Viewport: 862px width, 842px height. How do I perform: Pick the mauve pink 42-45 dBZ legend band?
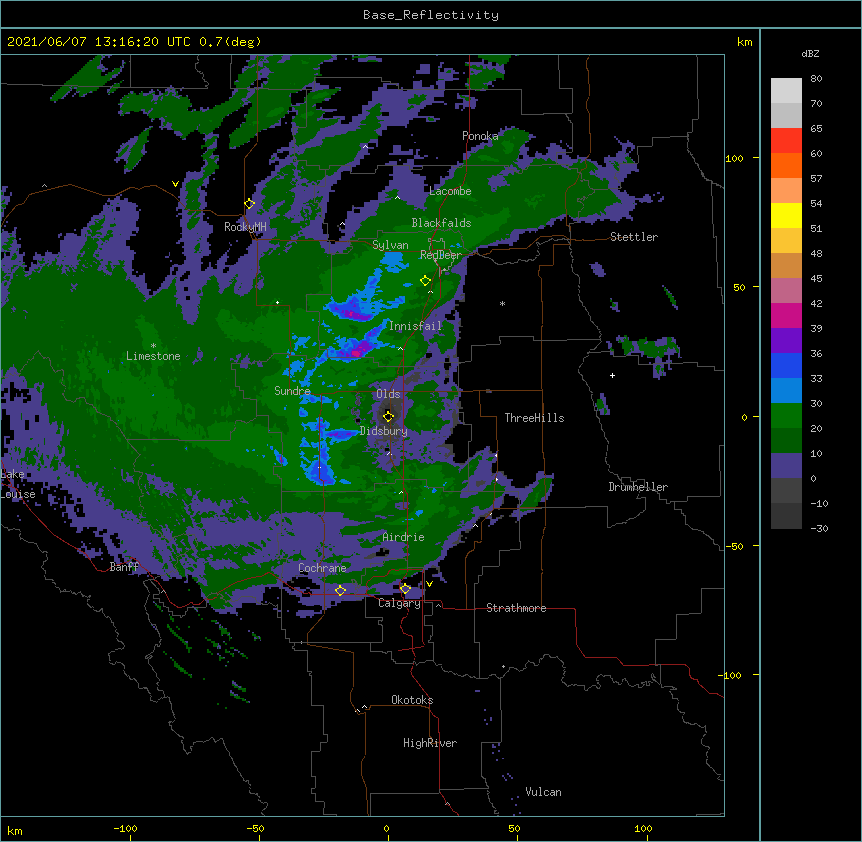786,290
